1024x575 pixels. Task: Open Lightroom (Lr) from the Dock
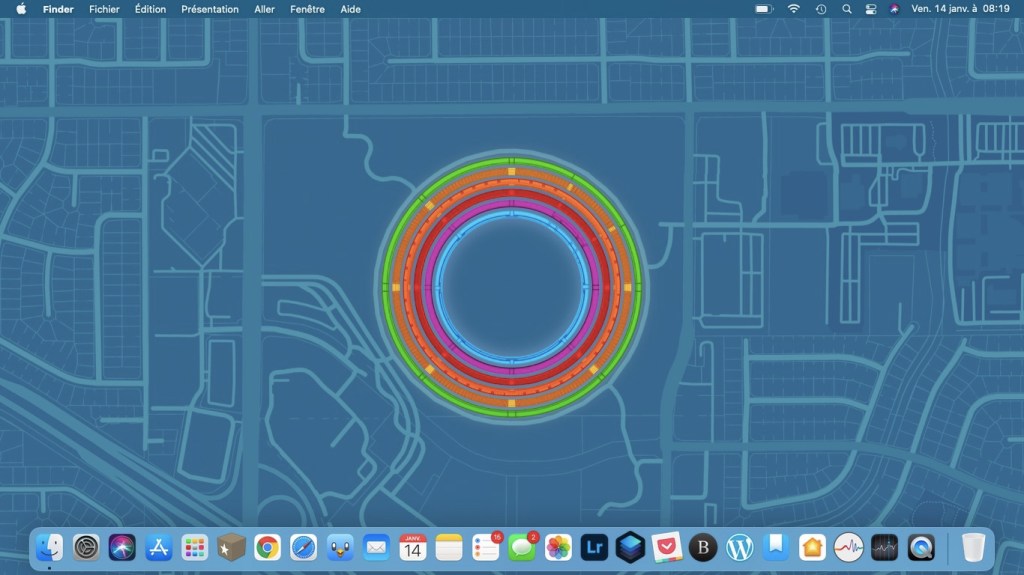(594, 547)
